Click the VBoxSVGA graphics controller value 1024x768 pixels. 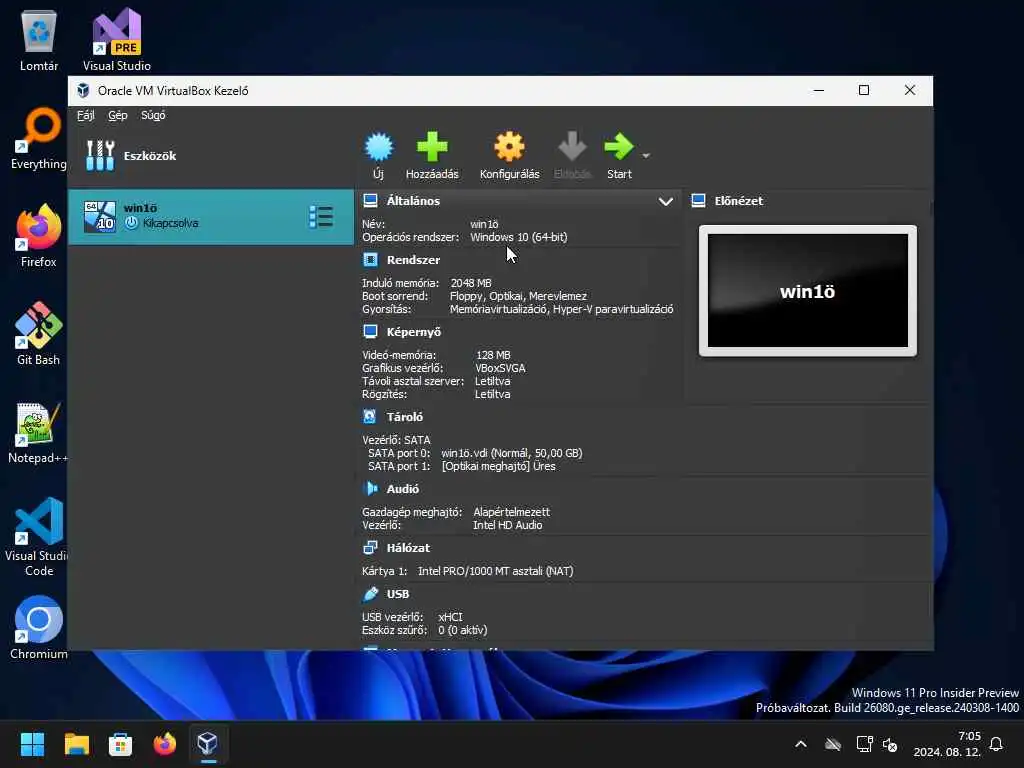[x=500, y=368]
